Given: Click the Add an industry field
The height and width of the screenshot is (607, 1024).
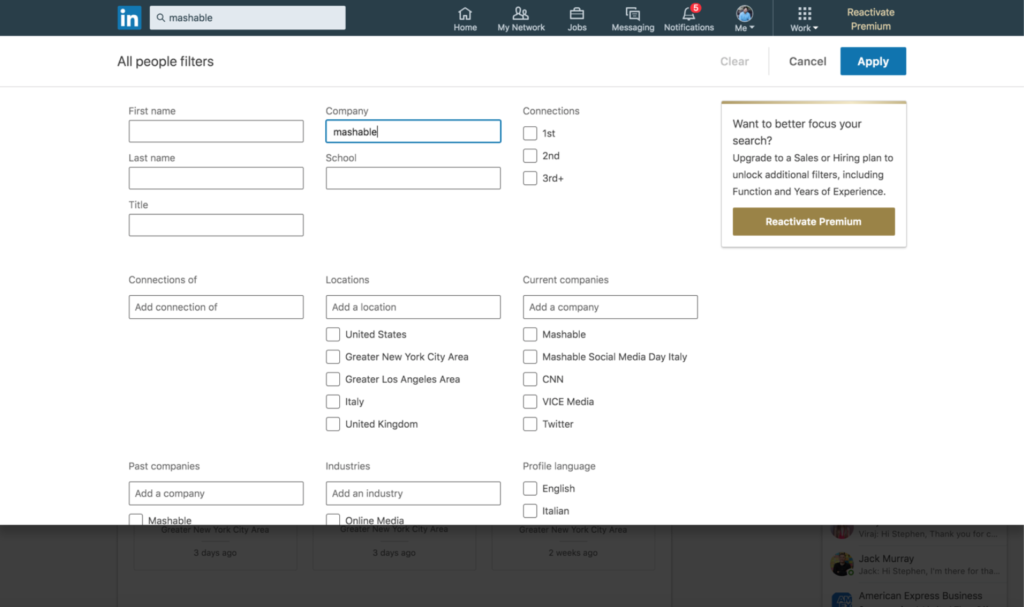Looking at the screenshot, I should [413, 493].
